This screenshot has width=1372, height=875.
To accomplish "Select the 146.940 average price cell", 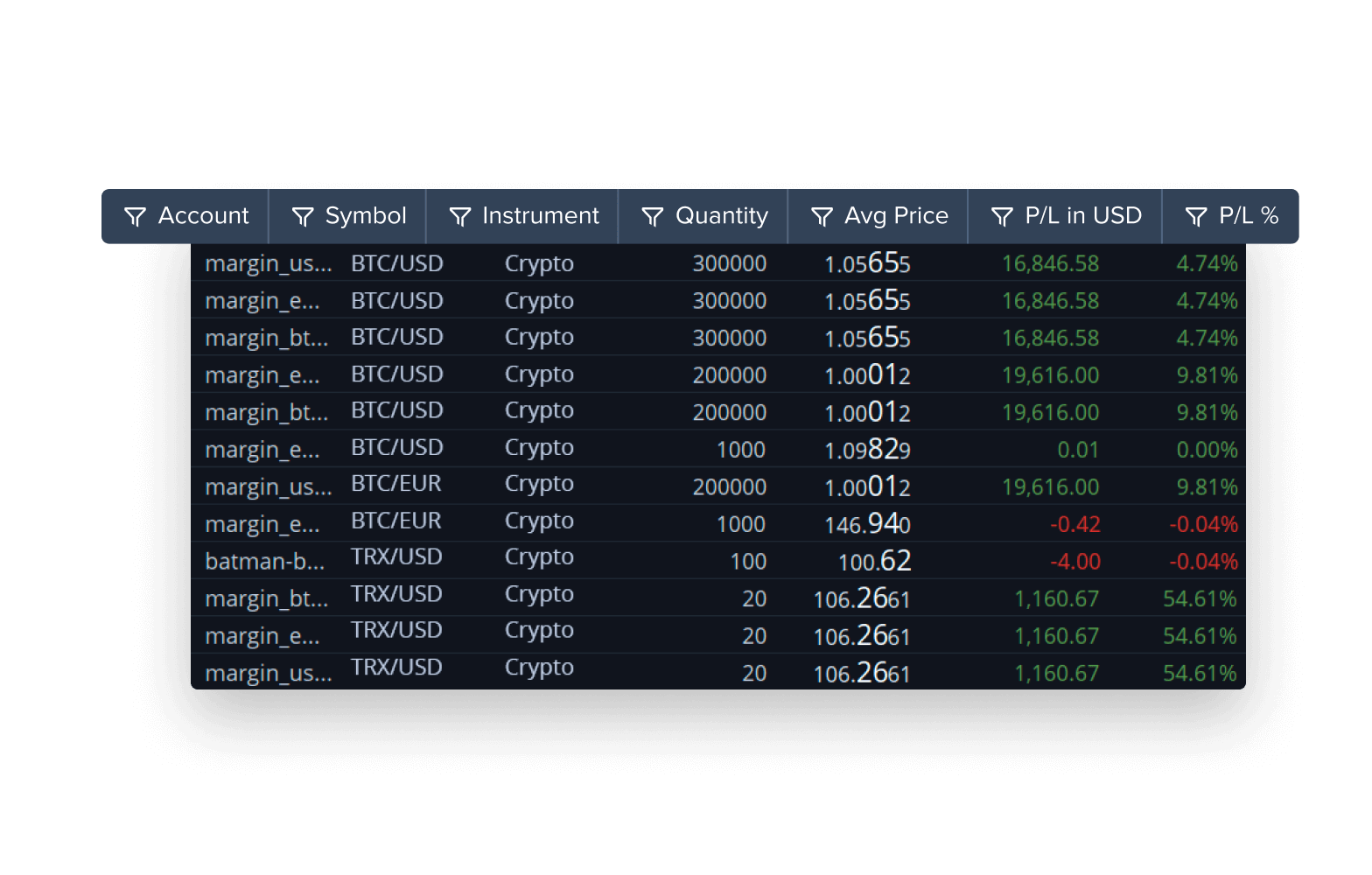I will pyautogui.click(x=868, y=523).
